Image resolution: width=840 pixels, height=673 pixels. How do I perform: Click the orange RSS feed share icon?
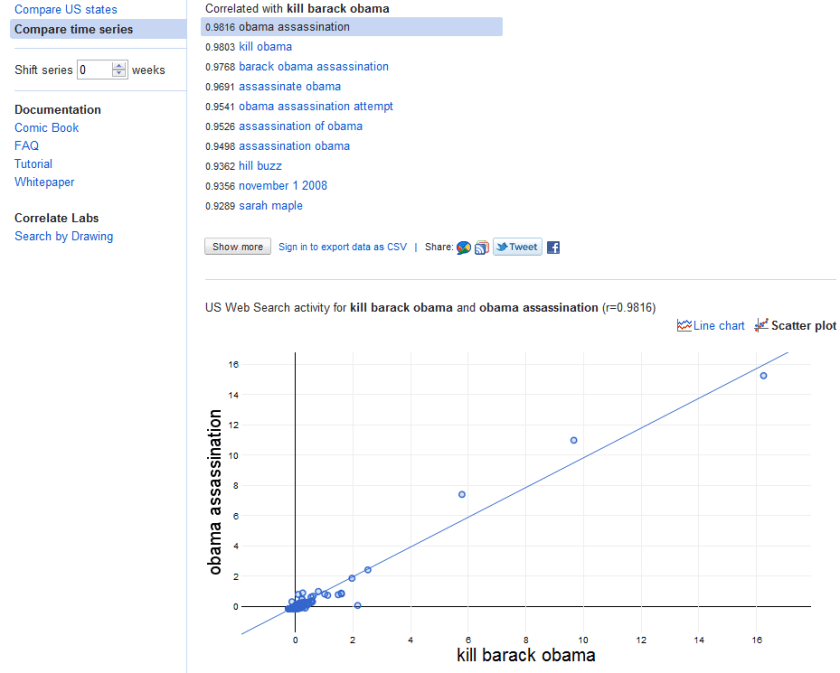coord(481,247)
